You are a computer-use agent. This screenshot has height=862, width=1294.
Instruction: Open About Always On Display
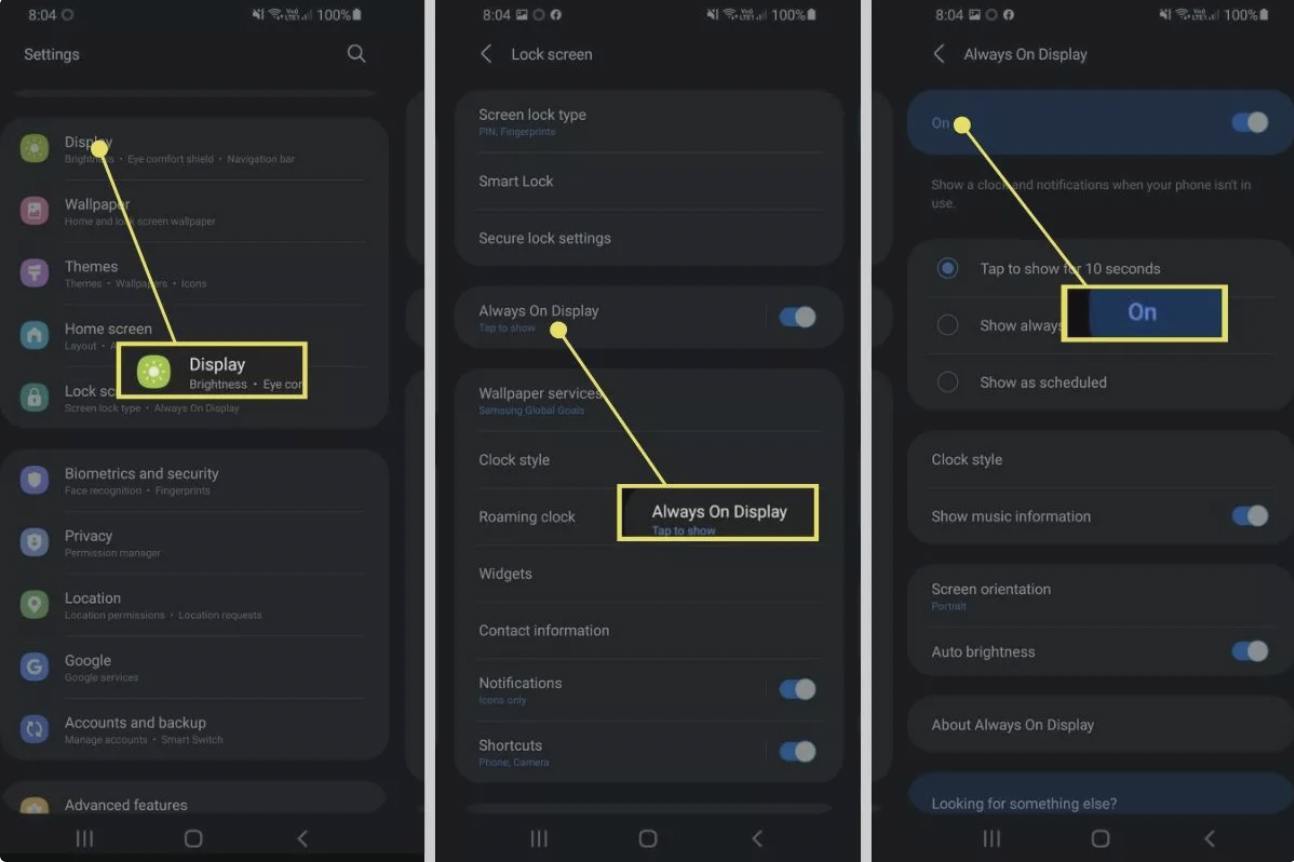point(1100,725)
